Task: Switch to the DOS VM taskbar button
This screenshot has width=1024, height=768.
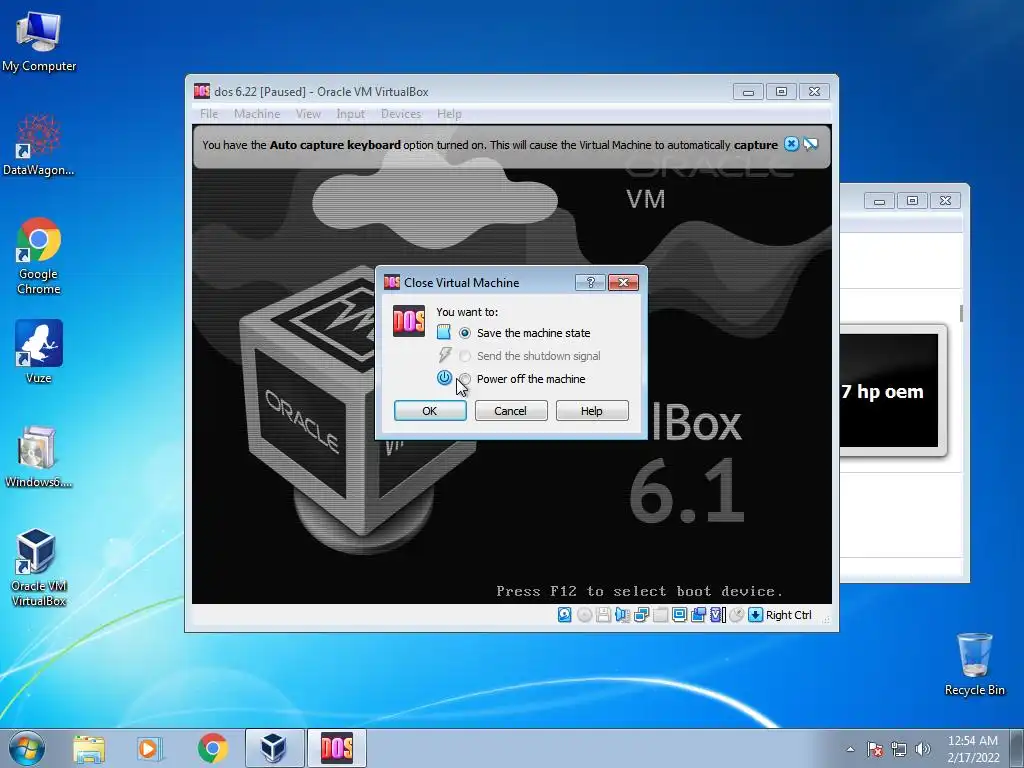Action: [x=336, y=748]
